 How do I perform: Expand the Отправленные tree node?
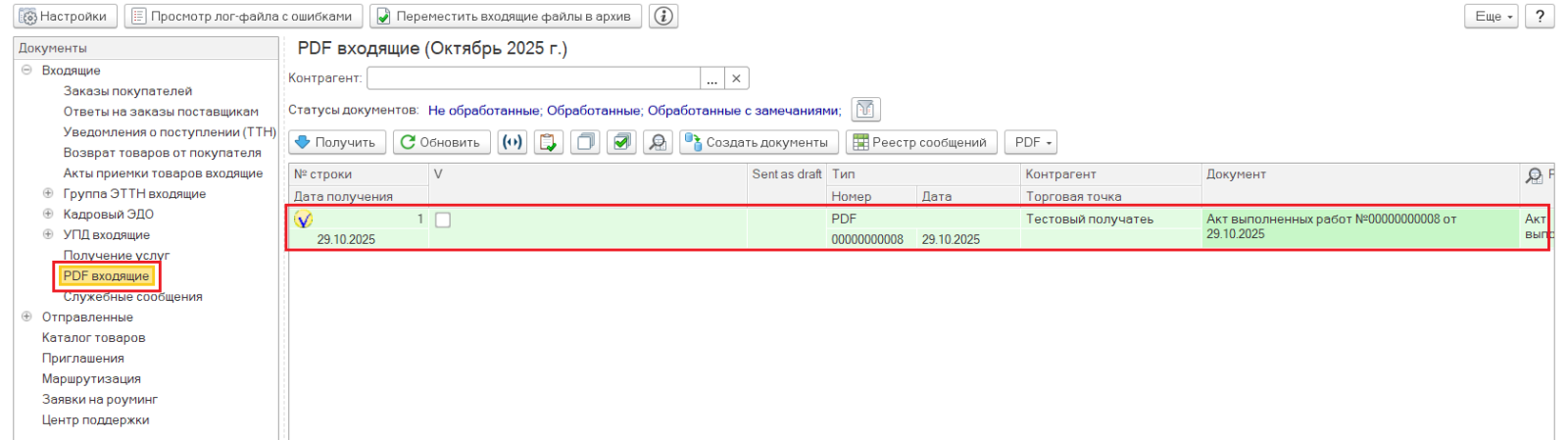pyautogui.click(x=26, y=317)
